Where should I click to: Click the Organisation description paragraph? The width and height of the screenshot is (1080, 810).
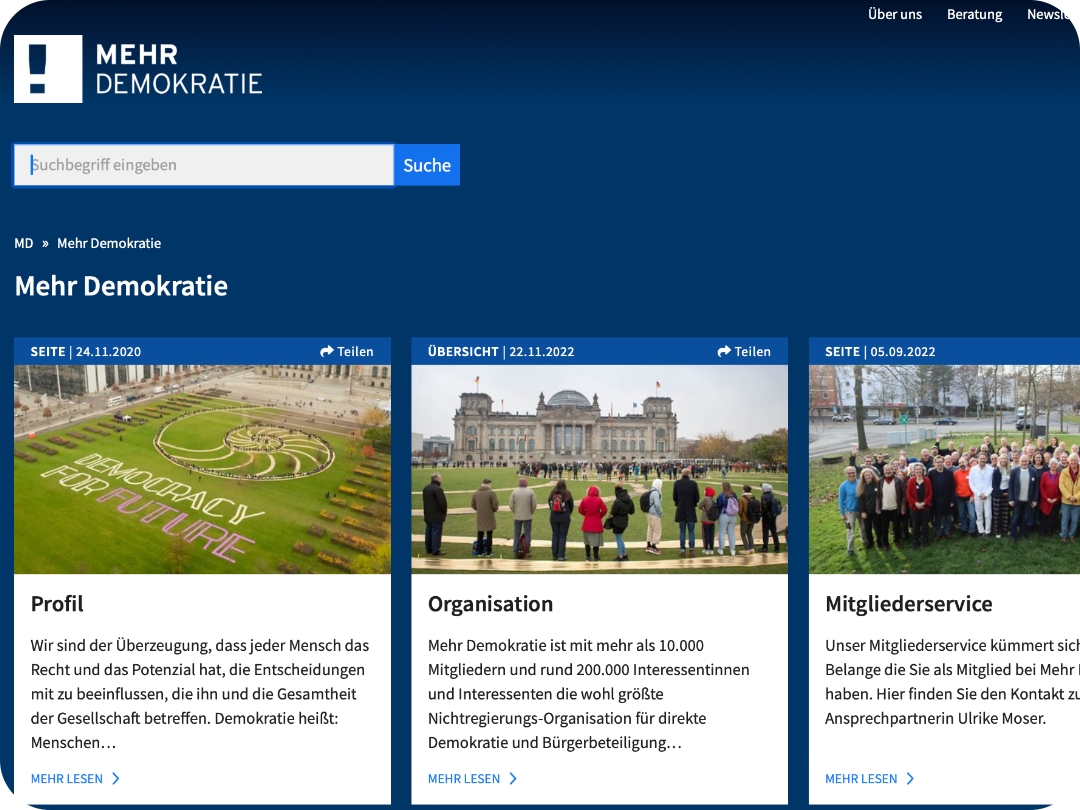pos(589,694)
